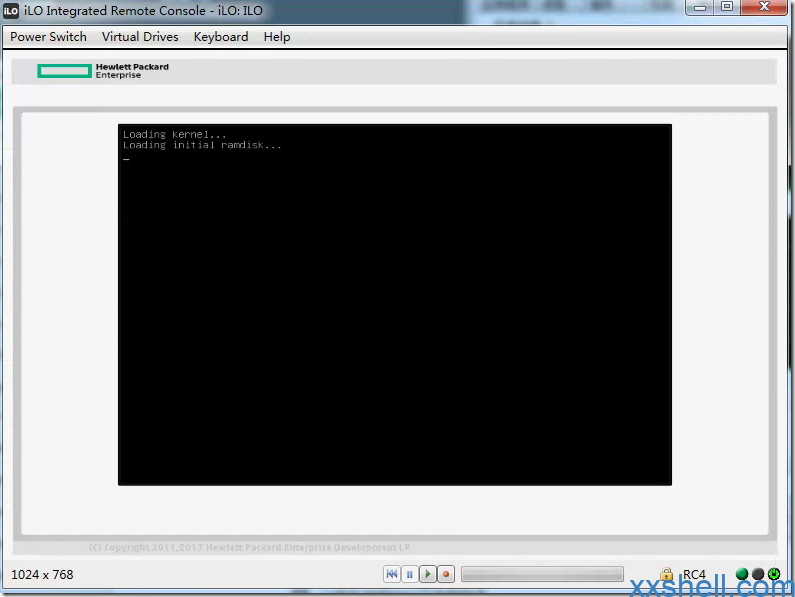Screen dimensions: 795x597
Task: Expand the Keyboard menu
Action: pos(221,37)
